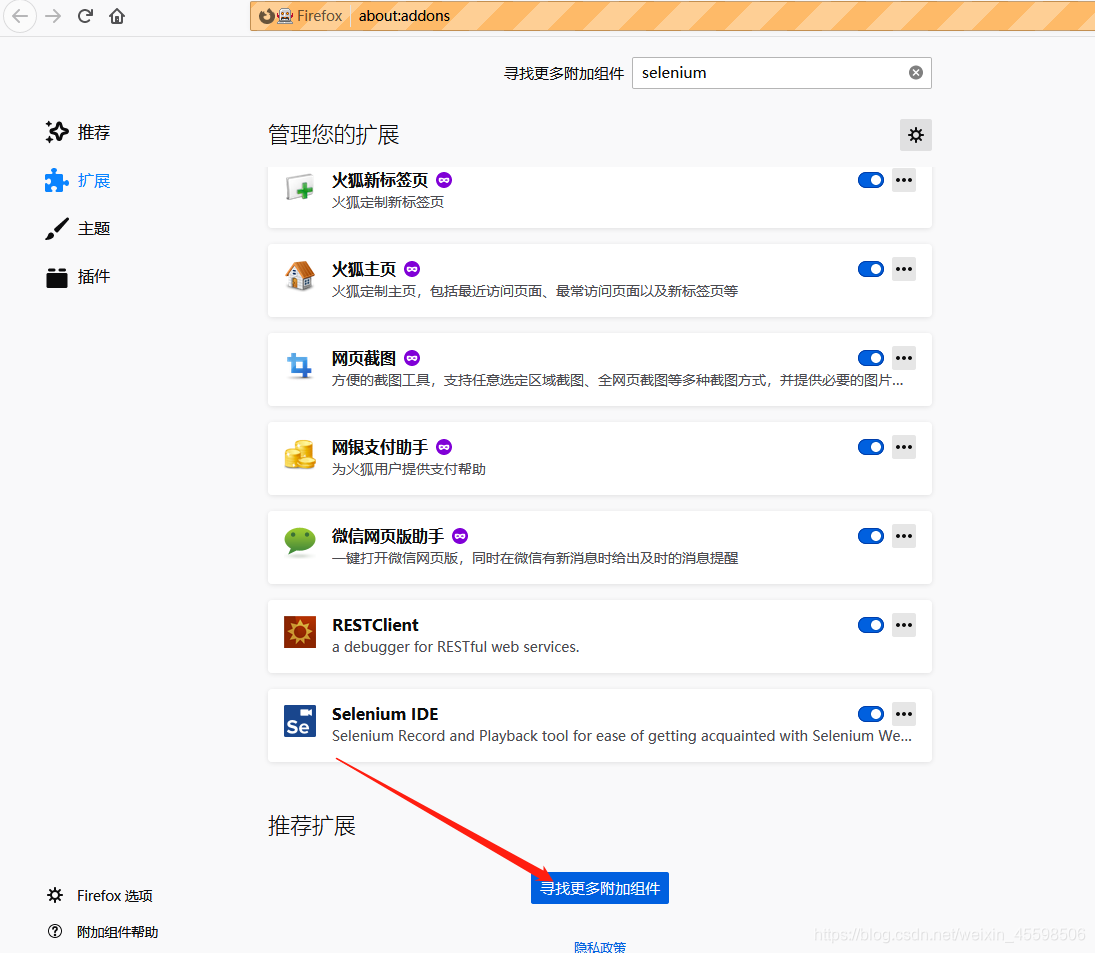
Task: Open the 插件 plugins section
Action: pyautogui.click(x=77, y=276)
